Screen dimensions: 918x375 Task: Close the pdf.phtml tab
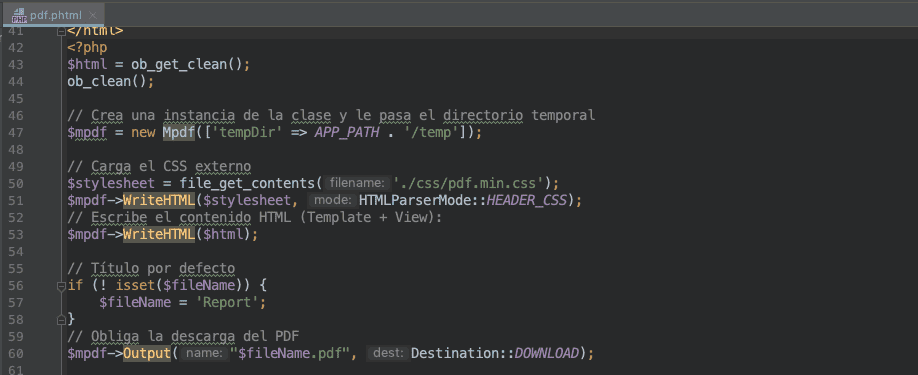click(93, 15)
